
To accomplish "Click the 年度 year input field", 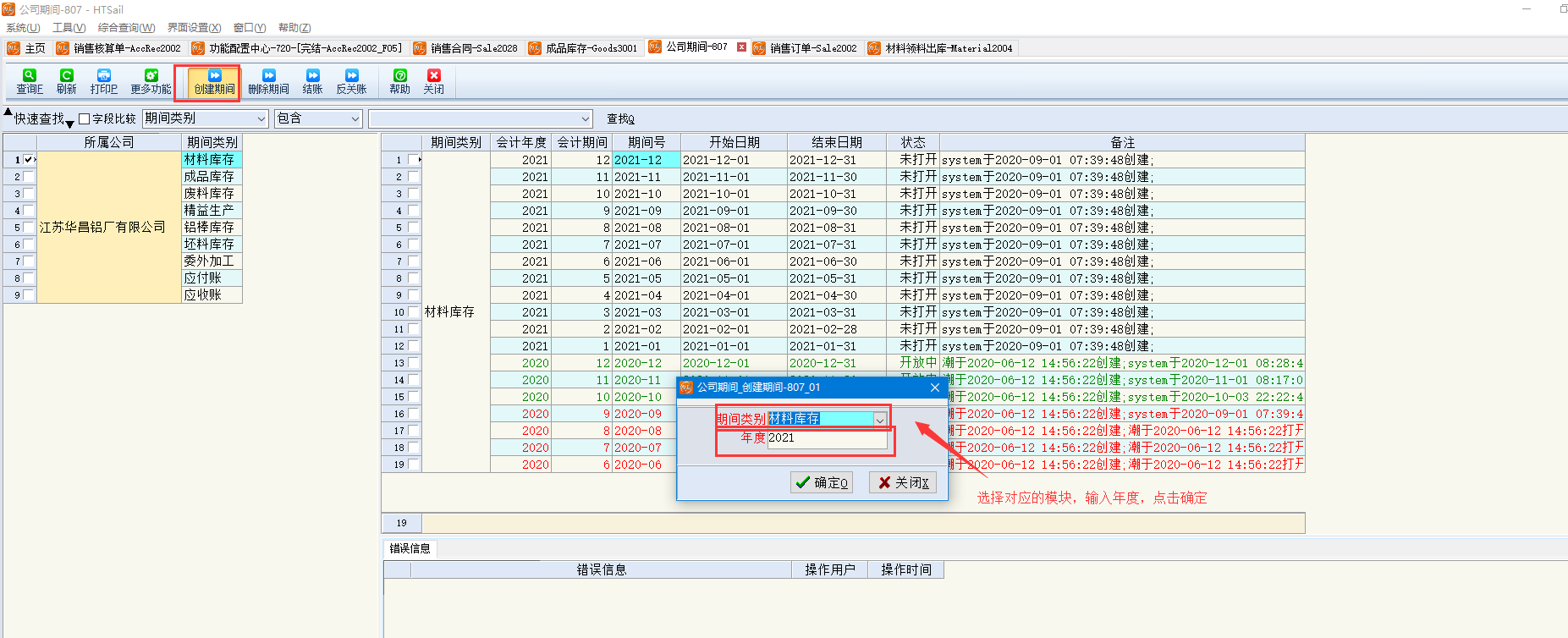I will (x=827, y=438).
